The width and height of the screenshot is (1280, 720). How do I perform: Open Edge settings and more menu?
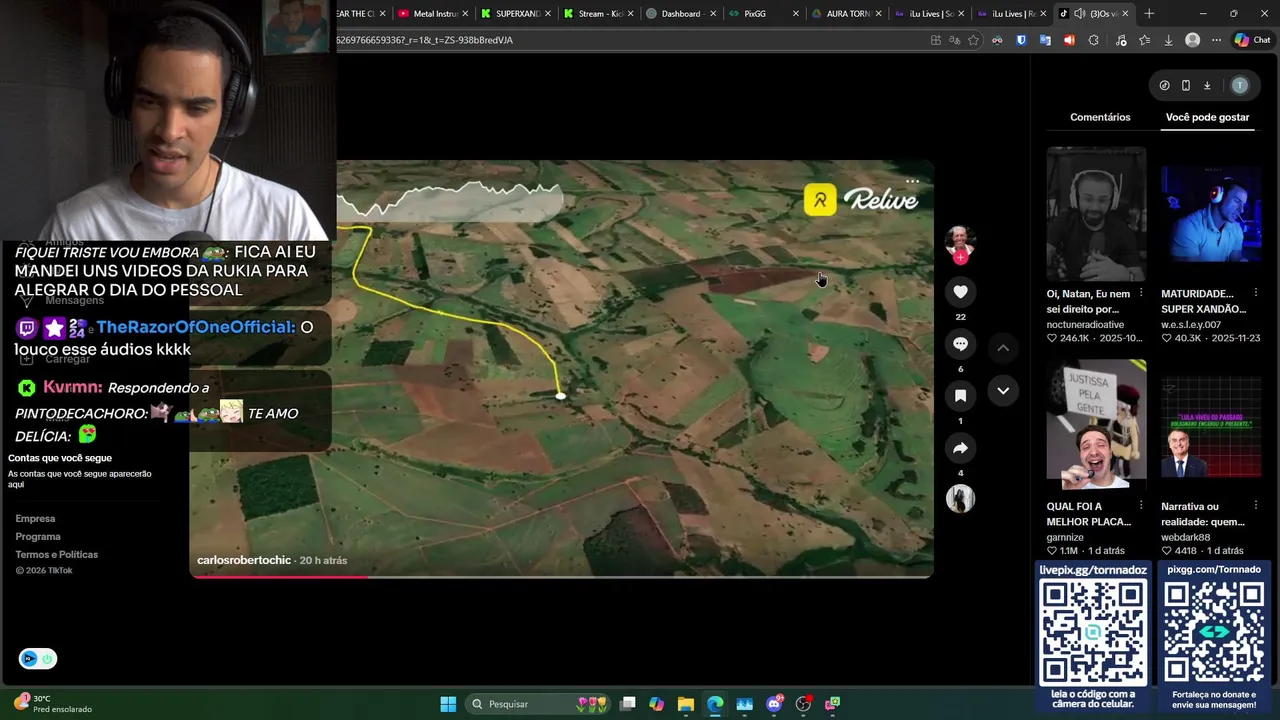point(1216,40)
